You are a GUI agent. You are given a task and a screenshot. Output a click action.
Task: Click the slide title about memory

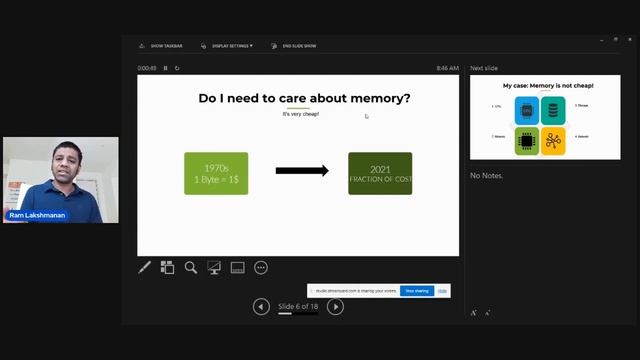click(x=304, y=98)
